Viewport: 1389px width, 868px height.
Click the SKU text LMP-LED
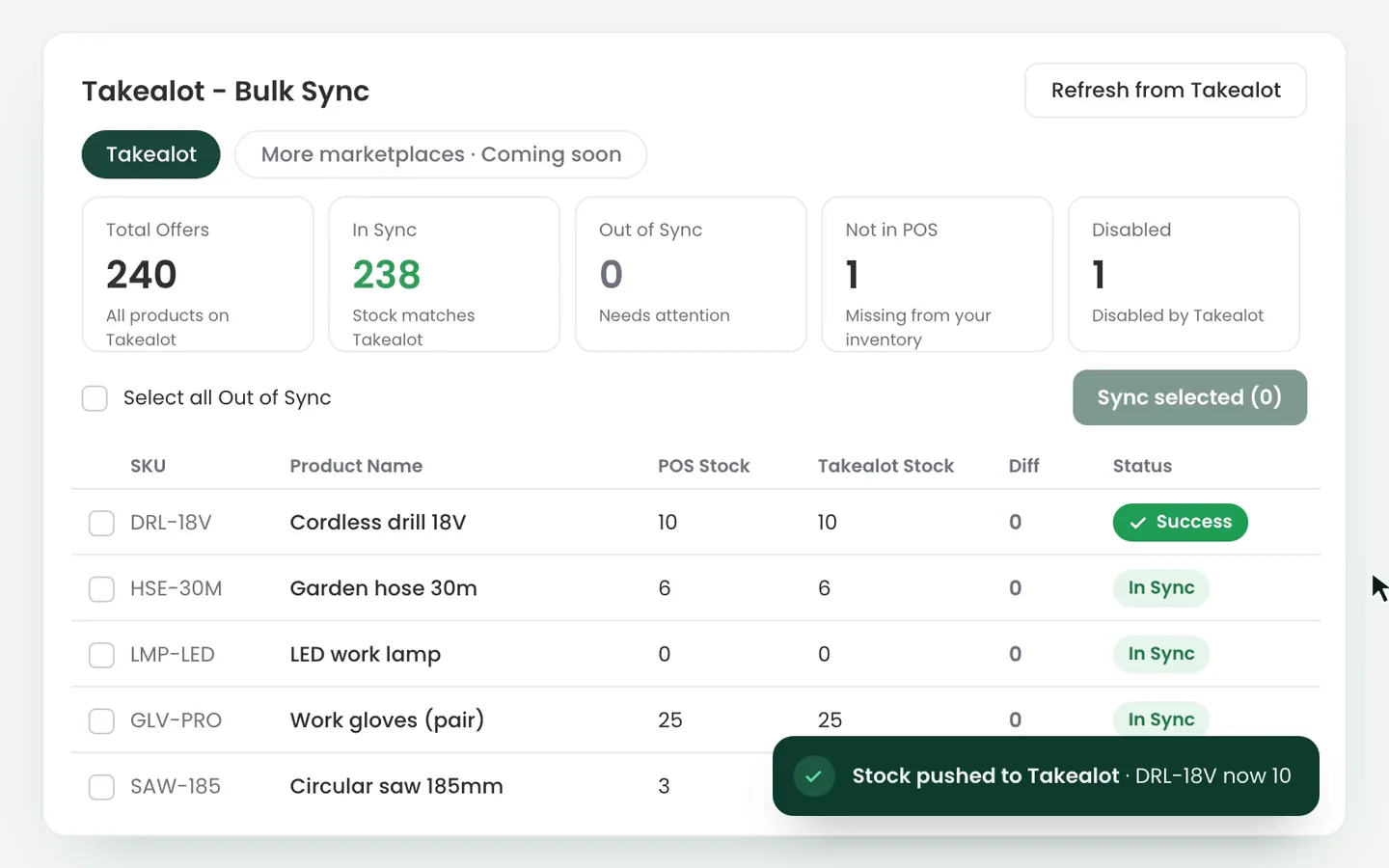tap(173, 655)
